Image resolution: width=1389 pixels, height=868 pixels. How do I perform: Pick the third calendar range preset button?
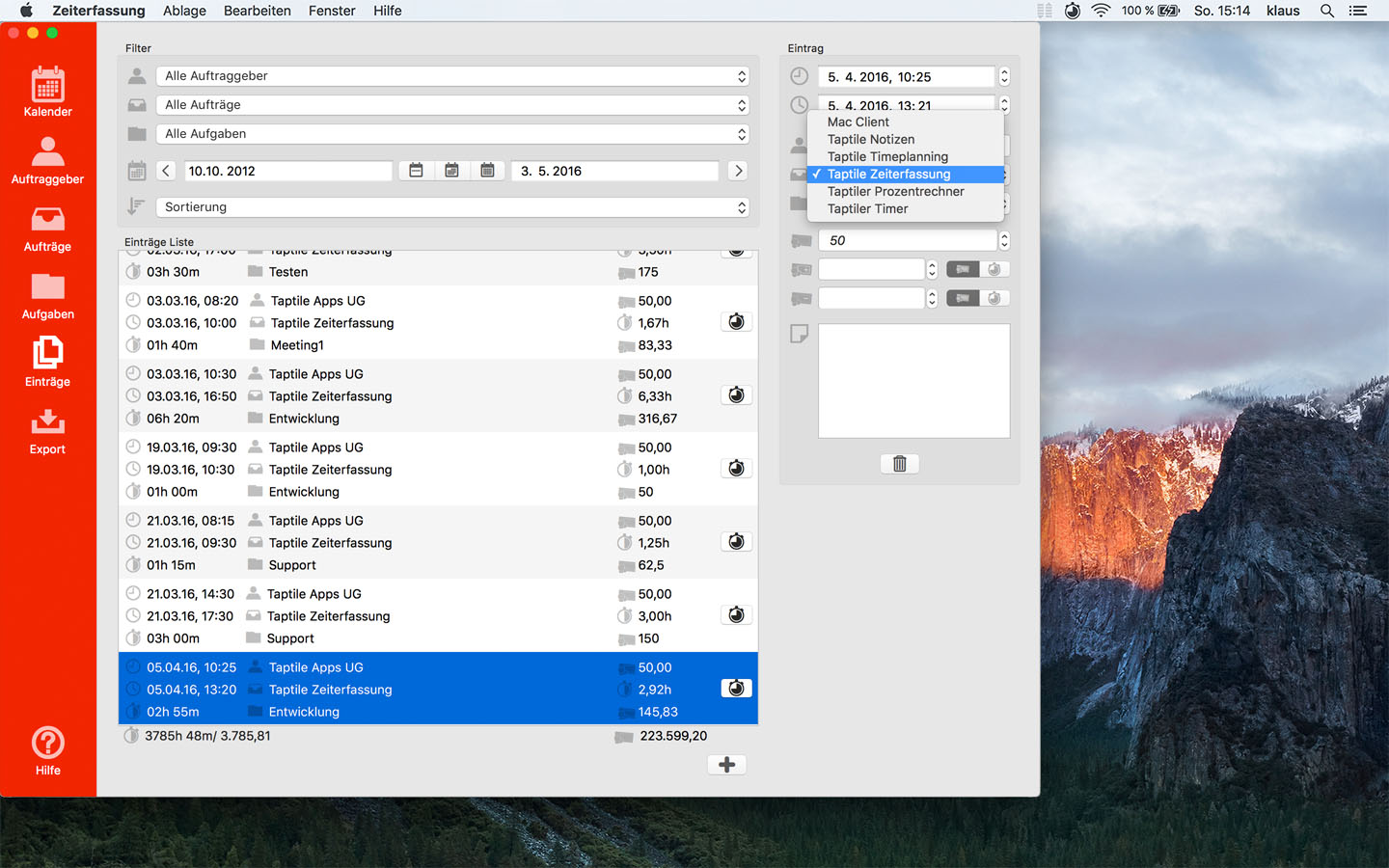point(487,171)
